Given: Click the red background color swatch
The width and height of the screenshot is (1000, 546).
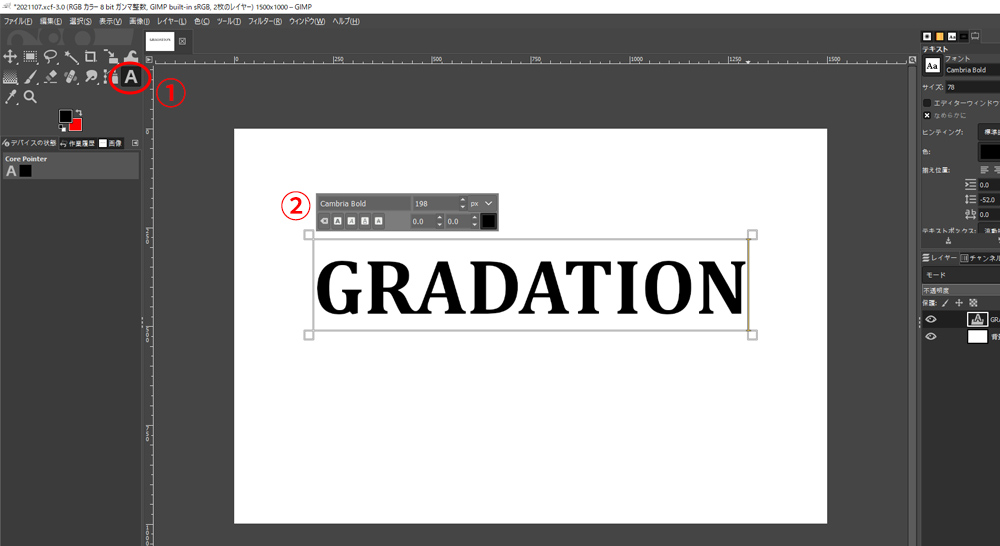Looking at the screenshot, I should point(77,125).
